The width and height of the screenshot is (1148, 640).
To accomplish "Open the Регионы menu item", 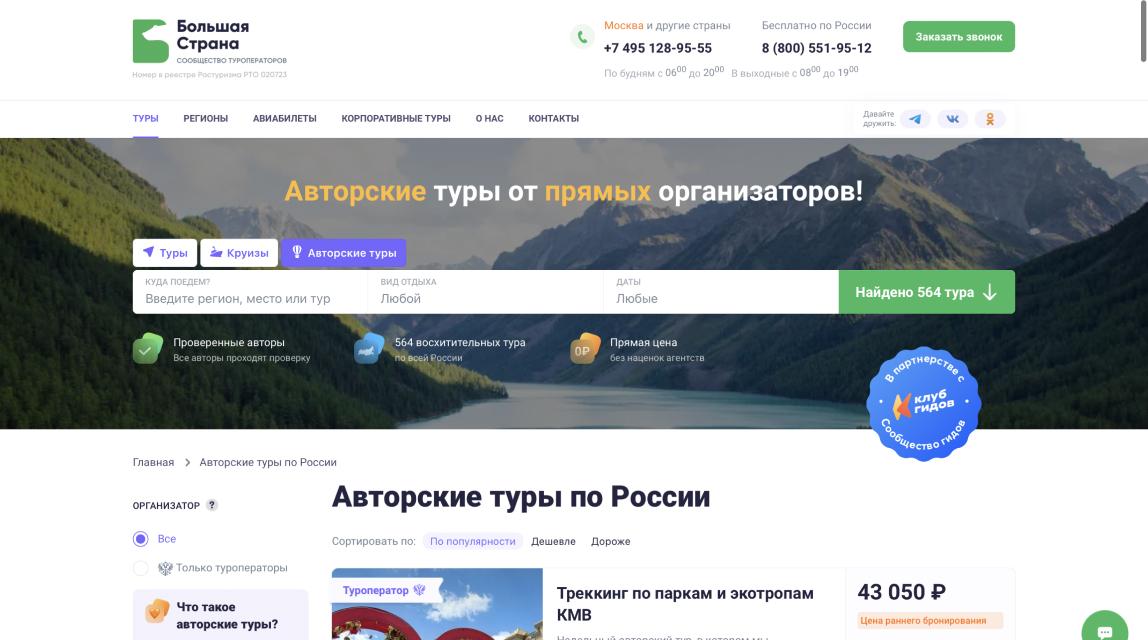I will pyautogui.click(x=206, y=119).
